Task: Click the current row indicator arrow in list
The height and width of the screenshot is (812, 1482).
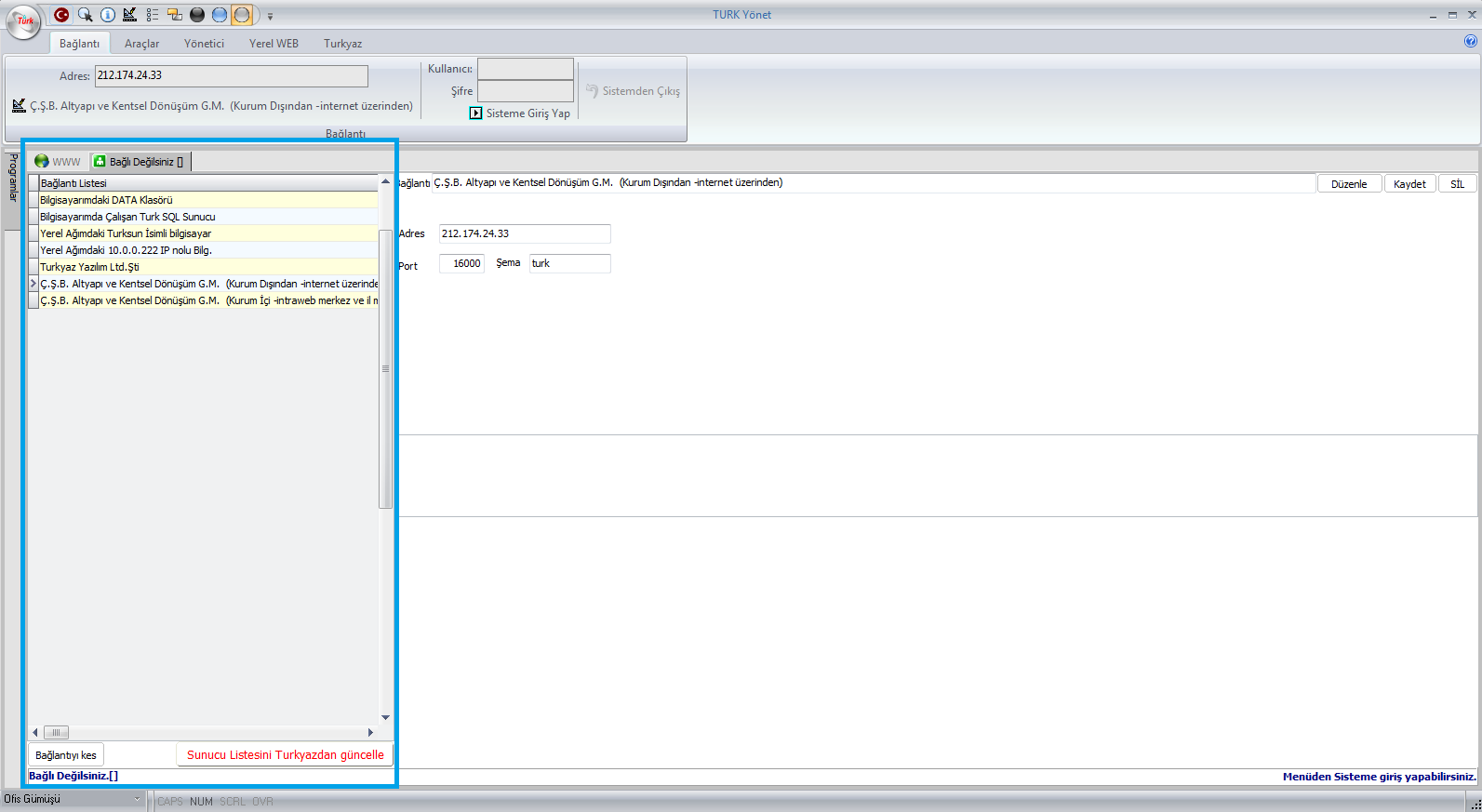Action: coord(33,284)
